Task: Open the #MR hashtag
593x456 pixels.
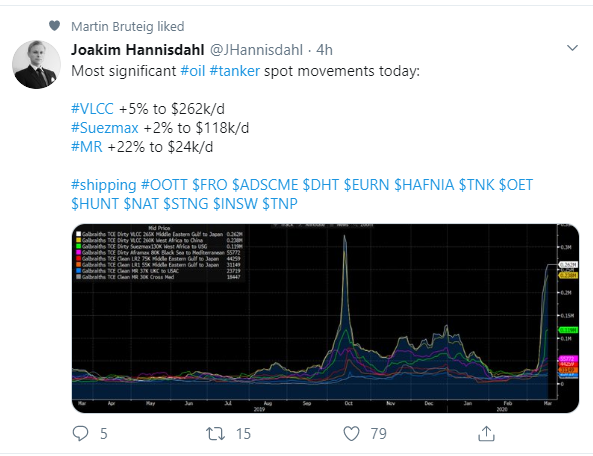Action: click(87, 147)
